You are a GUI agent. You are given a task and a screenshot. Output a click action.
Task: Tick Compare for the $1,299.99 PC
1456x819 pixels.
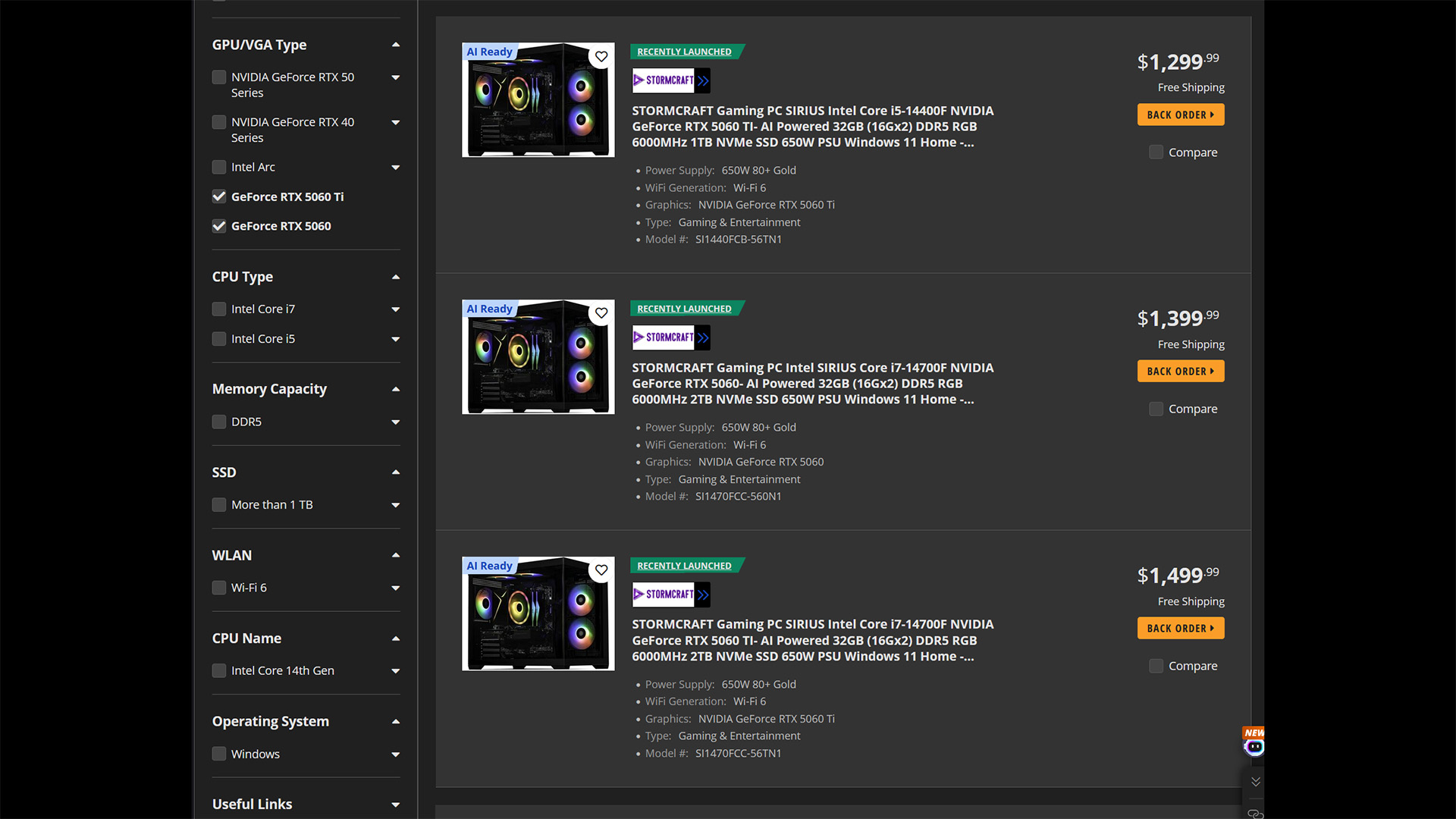click(1156, 152)
